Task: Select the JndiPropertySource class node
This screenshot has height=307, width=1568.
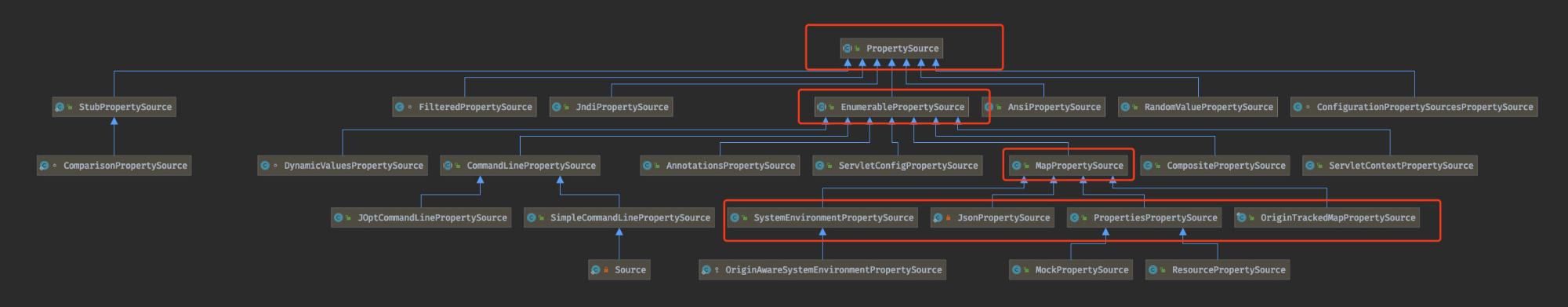Action: [611, 108]
